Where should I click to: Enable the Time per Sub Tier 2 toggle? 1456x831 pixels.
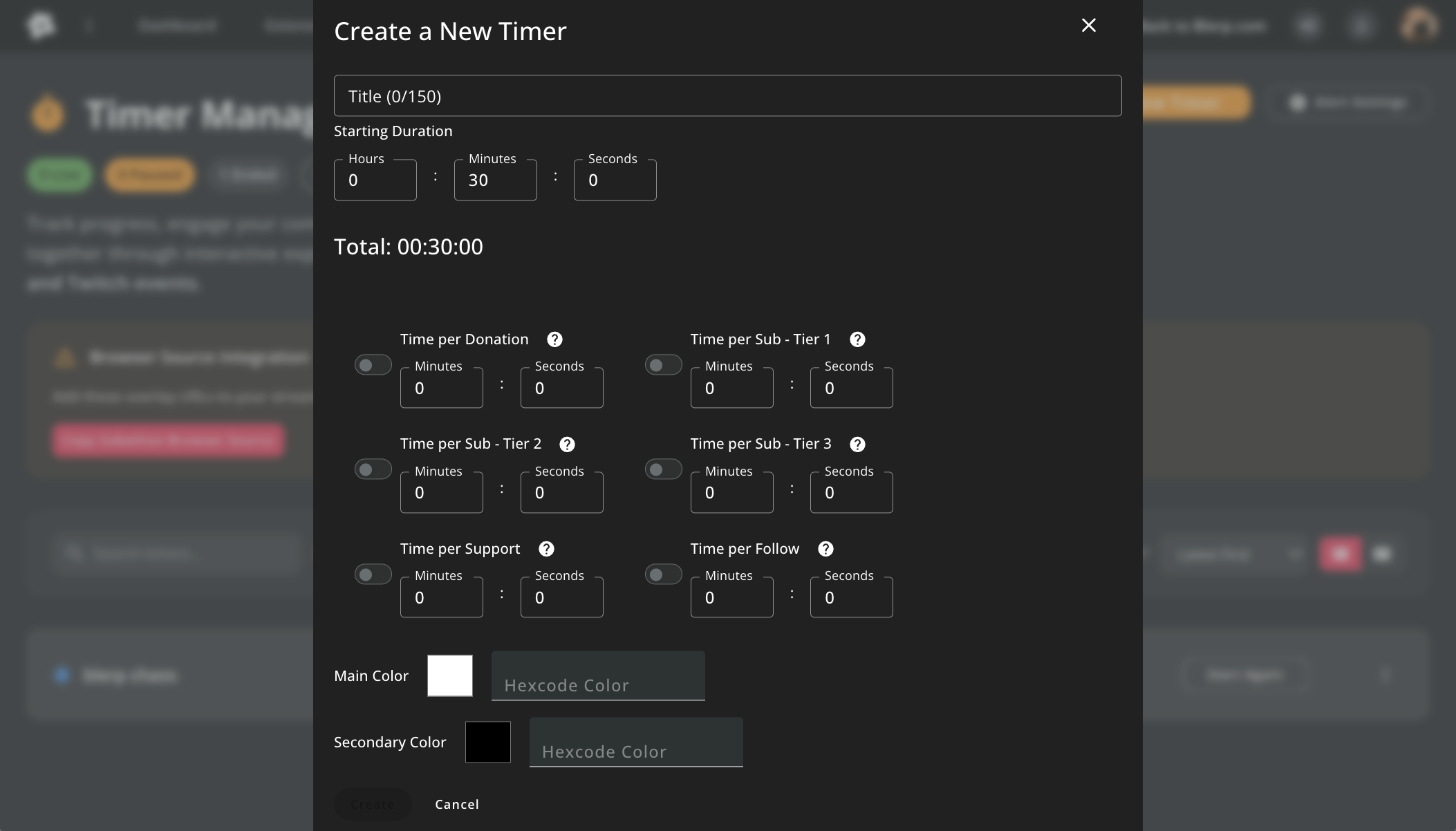click(373, 470)
